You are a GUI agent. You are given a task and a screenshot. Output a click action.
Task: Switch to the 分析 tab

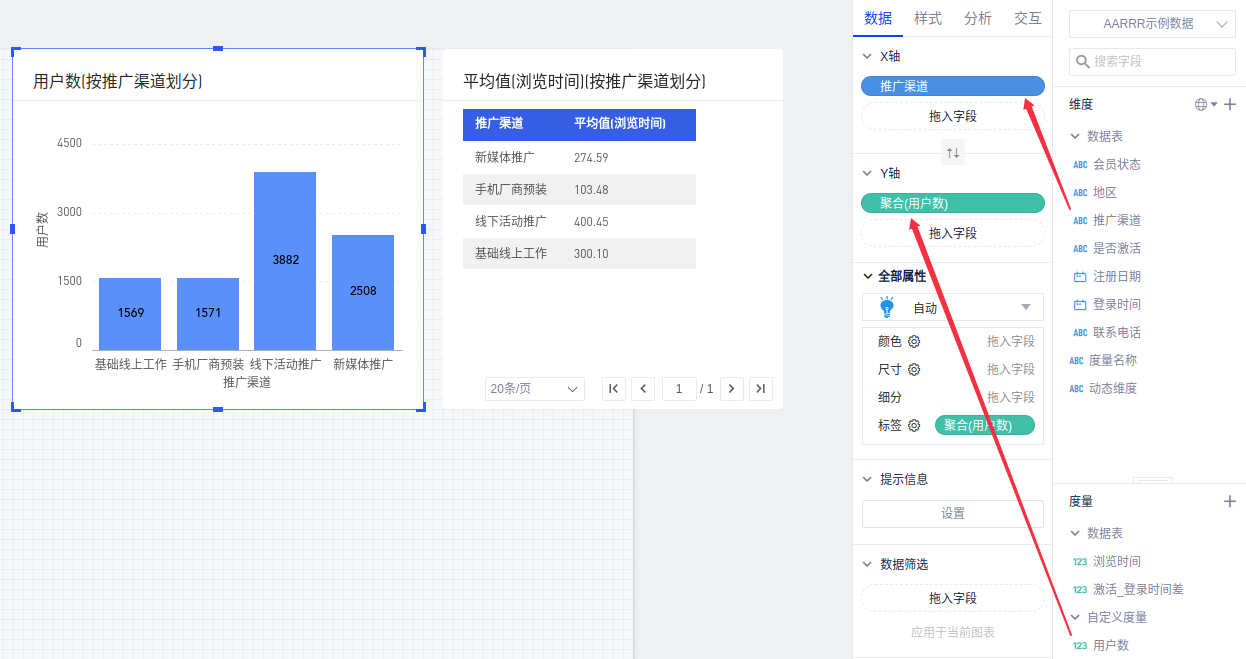point(977,18)
